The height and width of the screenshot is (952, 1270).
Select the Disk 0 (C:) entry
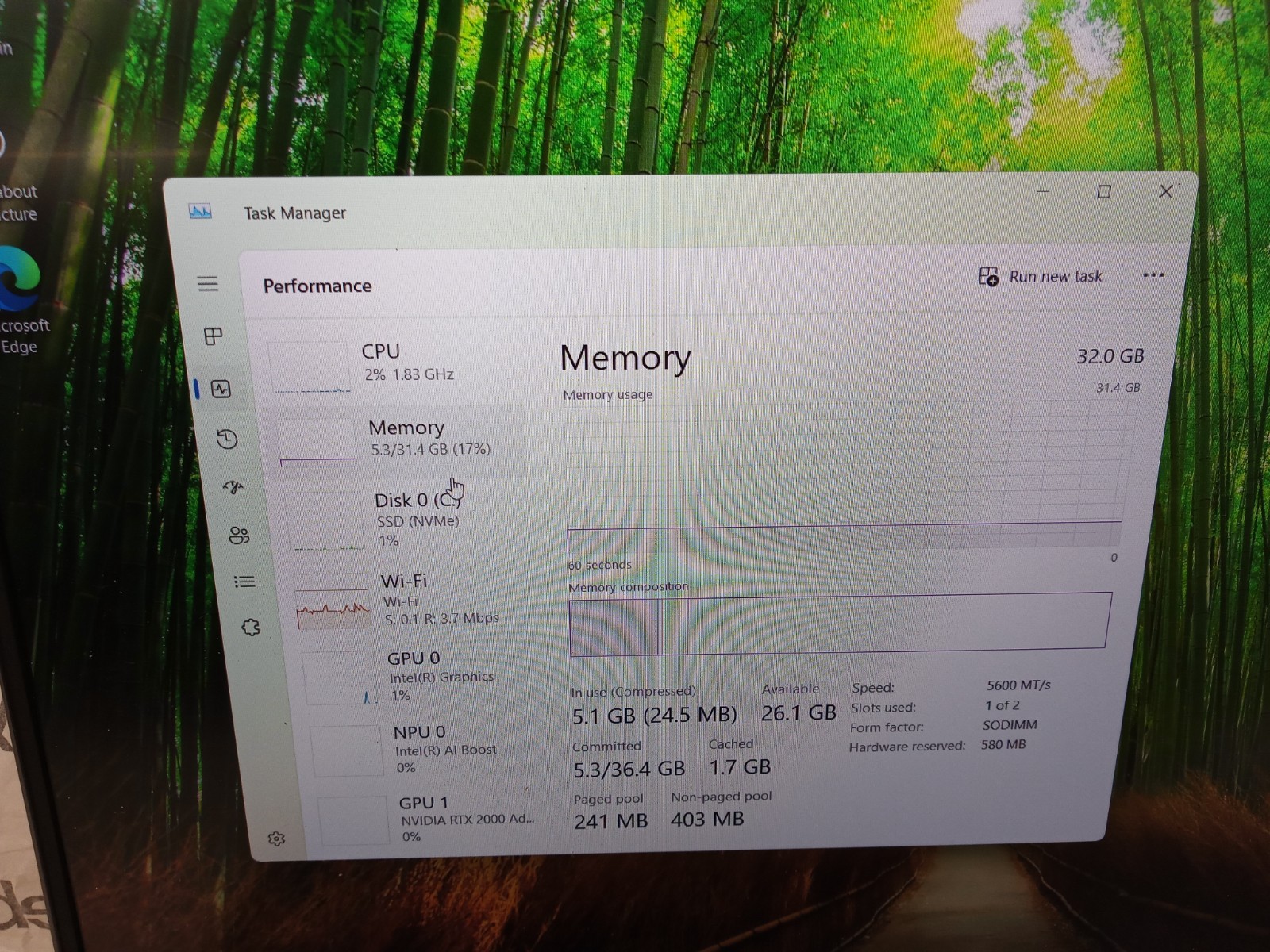point(405,520)
